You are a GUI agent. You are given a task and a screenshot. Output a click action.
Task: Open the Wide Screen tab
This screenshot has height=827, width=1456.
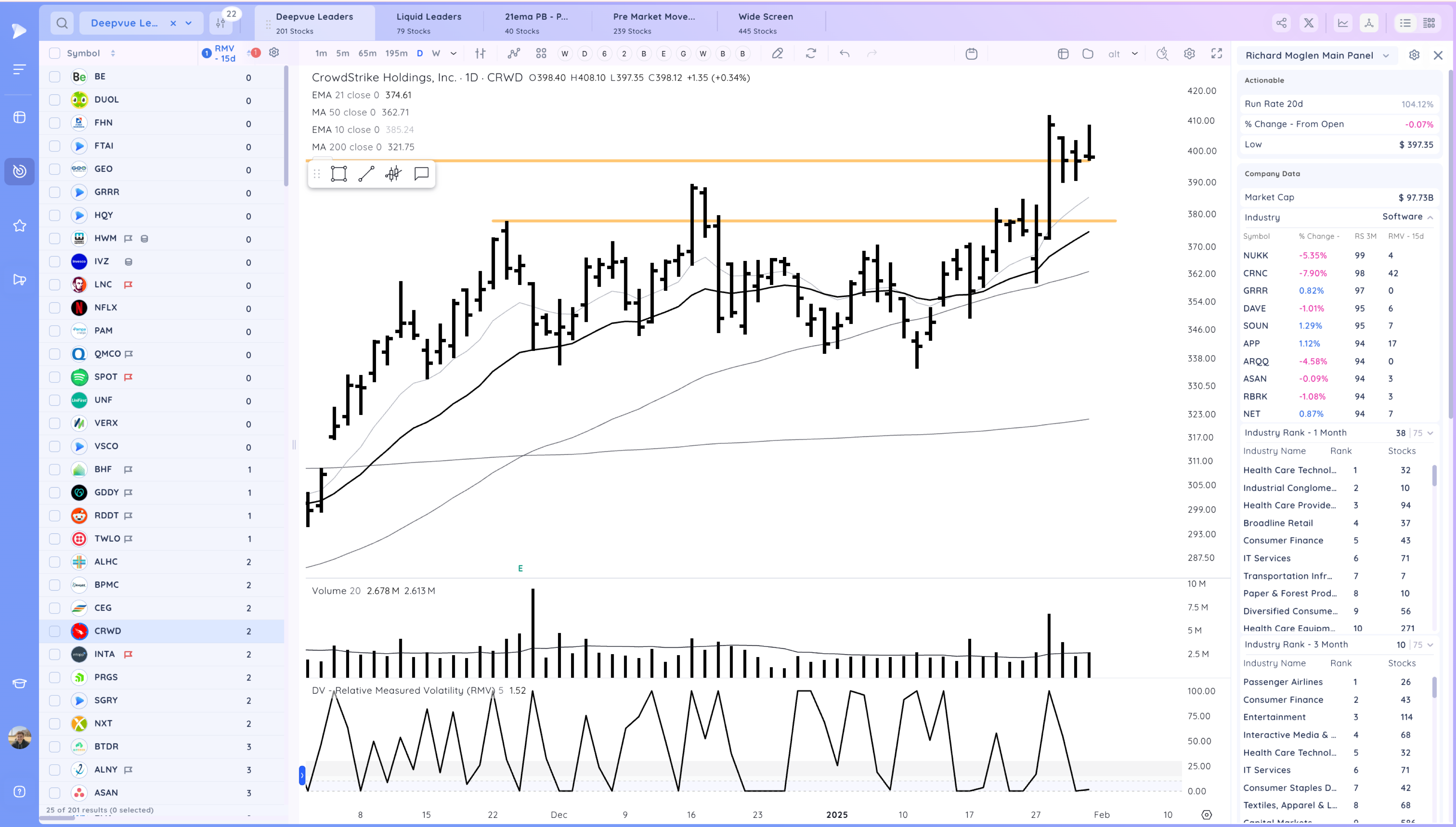(x=765, y=23)
